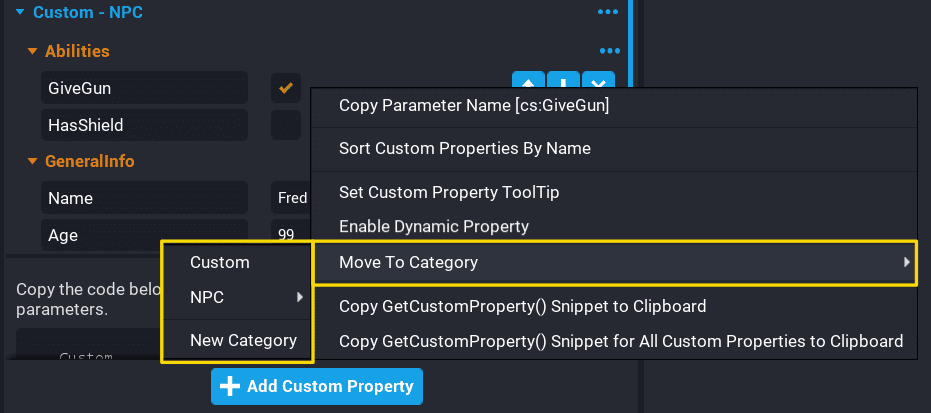Viewport: 931px width, 413px height.
Task: Open the Custom - NPC options ellipsis menu
Action: pyautogui.click(x=608, y=12)
